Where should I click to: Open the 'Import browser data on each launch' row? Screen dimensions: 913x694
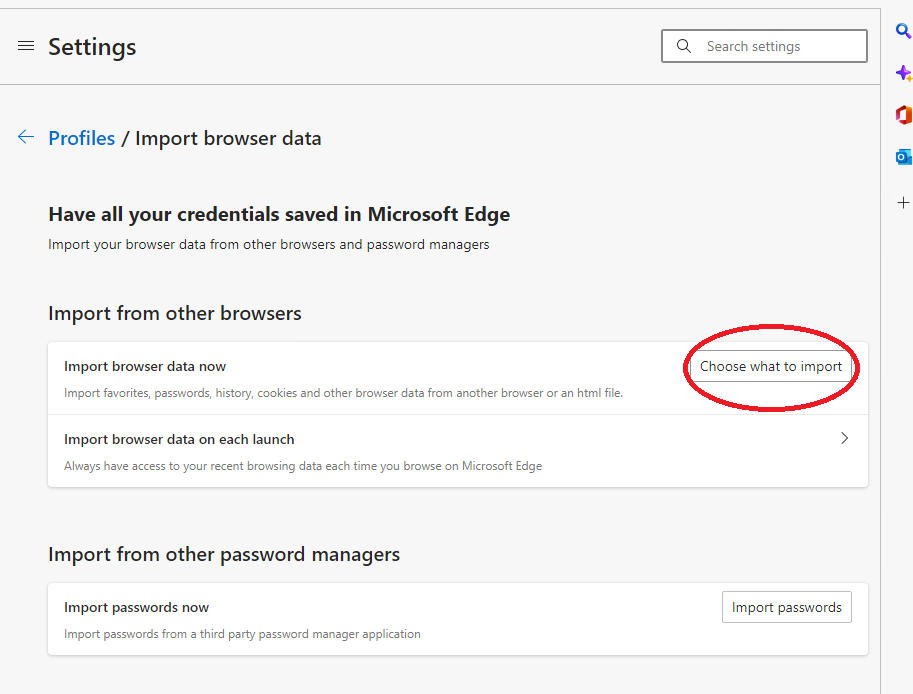pyautogui.click(x=458, y=451)
